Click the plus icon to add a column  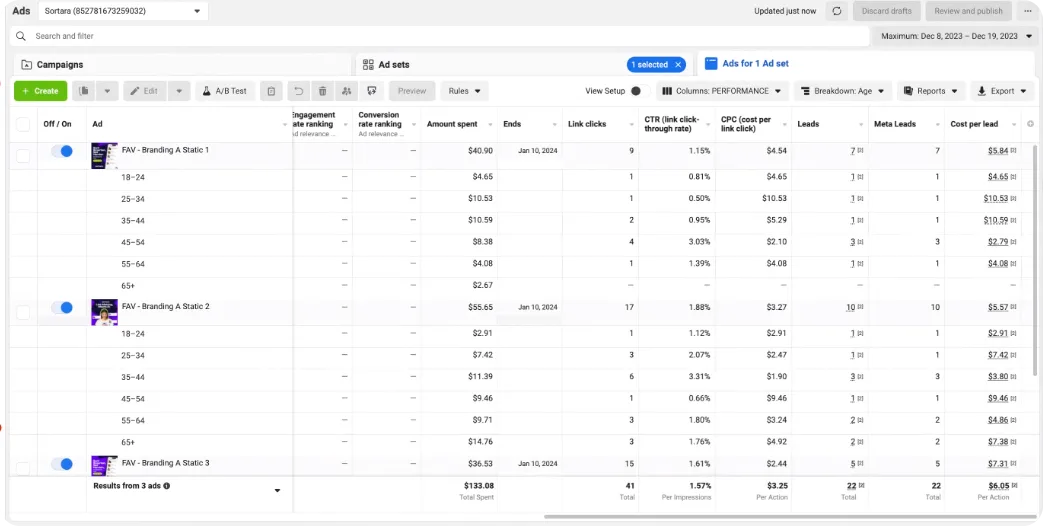1030,124
